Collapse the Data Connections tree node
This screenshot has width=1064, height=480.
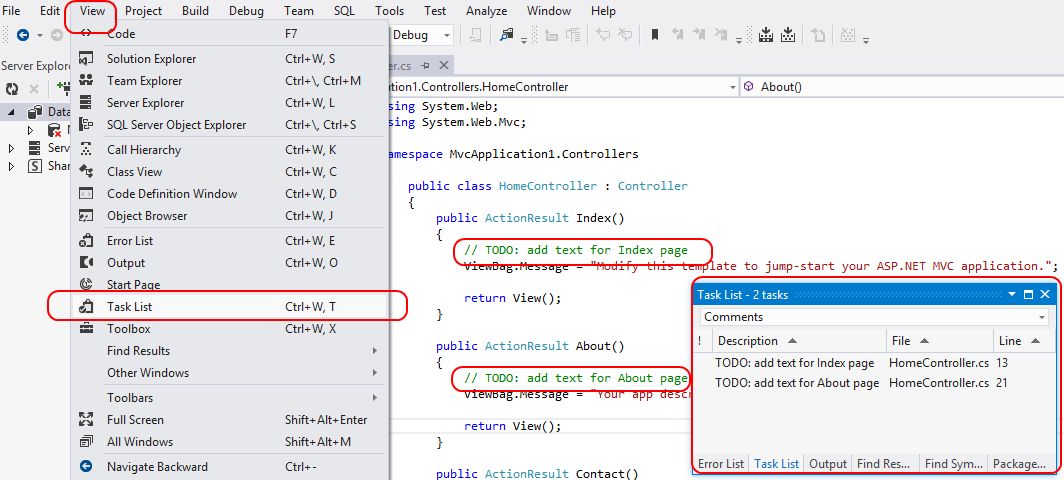12,113
